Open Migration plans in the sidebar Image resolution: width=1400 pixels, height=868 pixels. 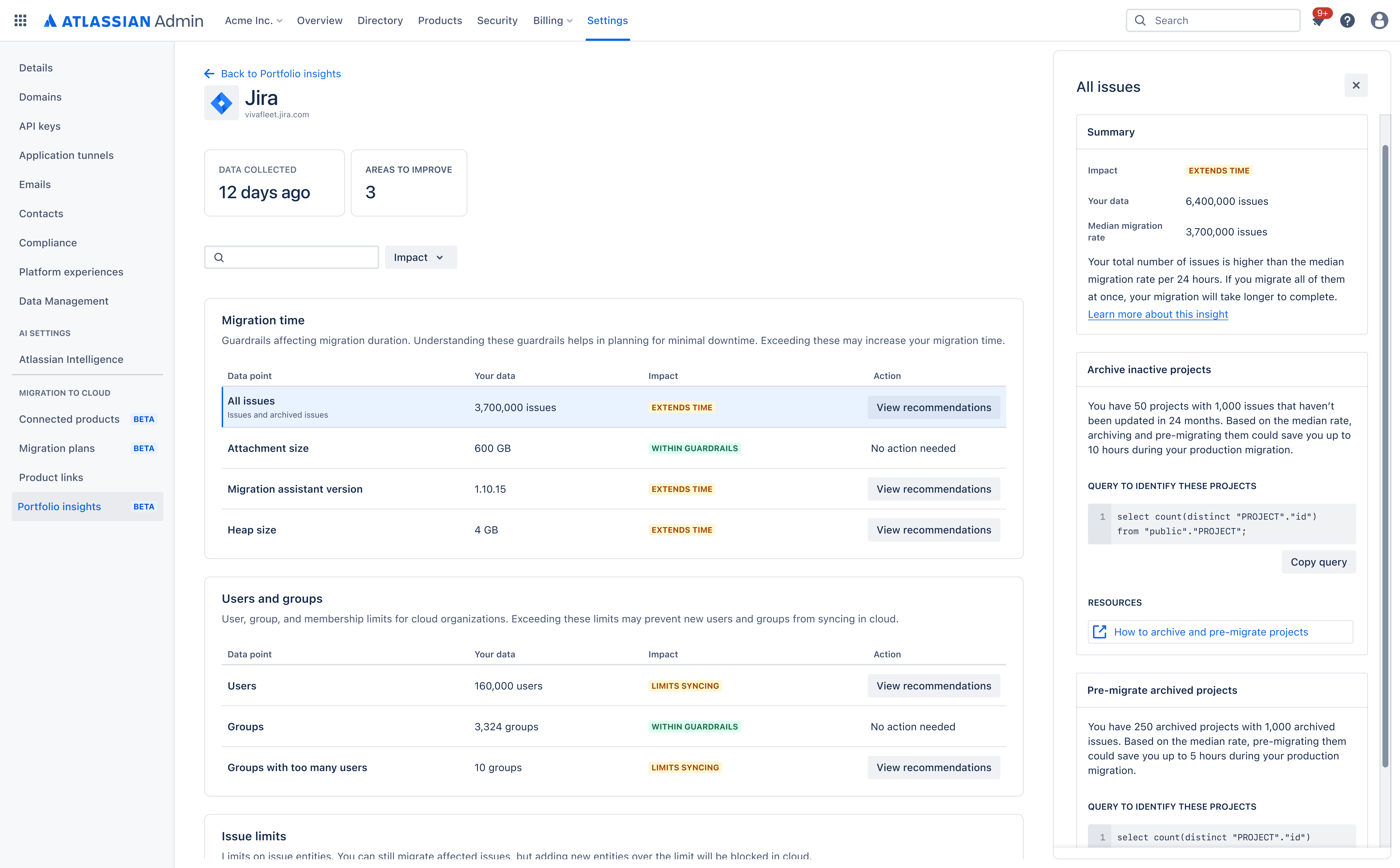(x=87, y=448)
